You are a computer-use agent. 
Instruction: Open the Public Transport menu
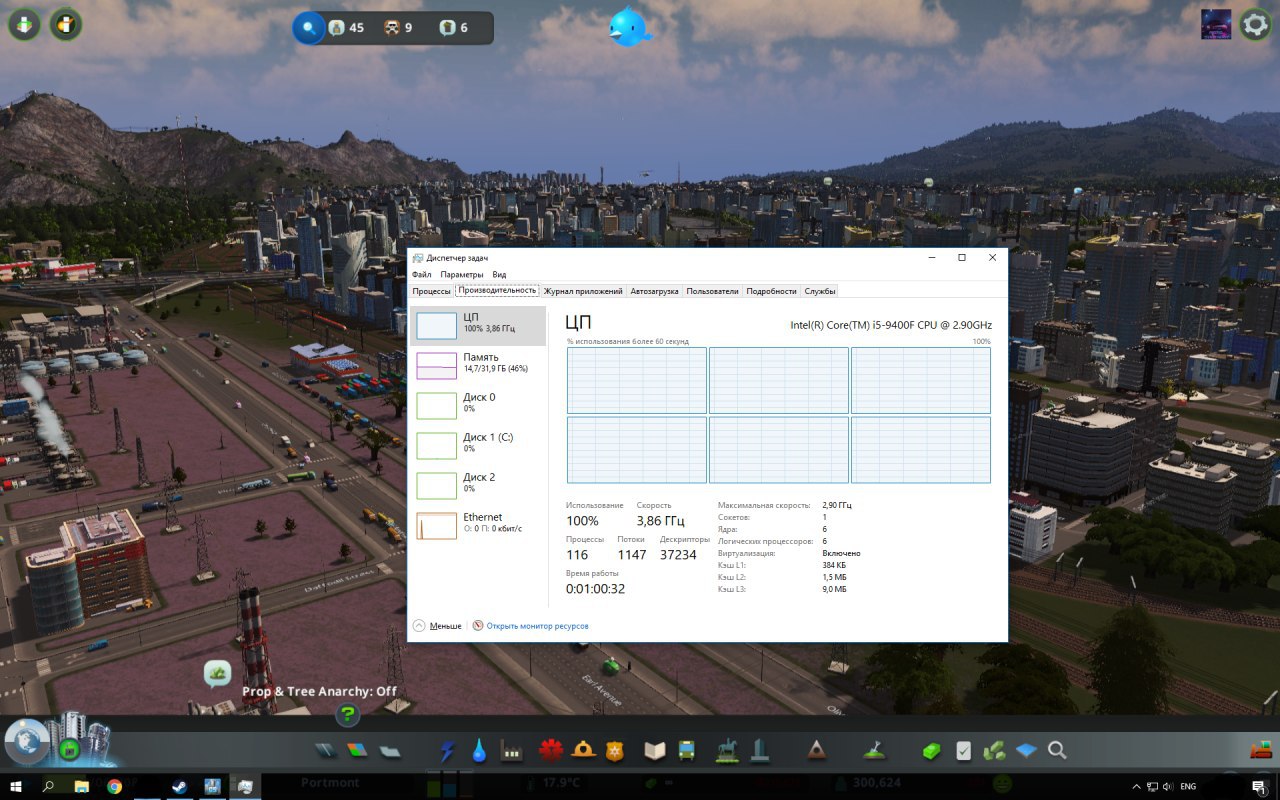click(687, 750)
